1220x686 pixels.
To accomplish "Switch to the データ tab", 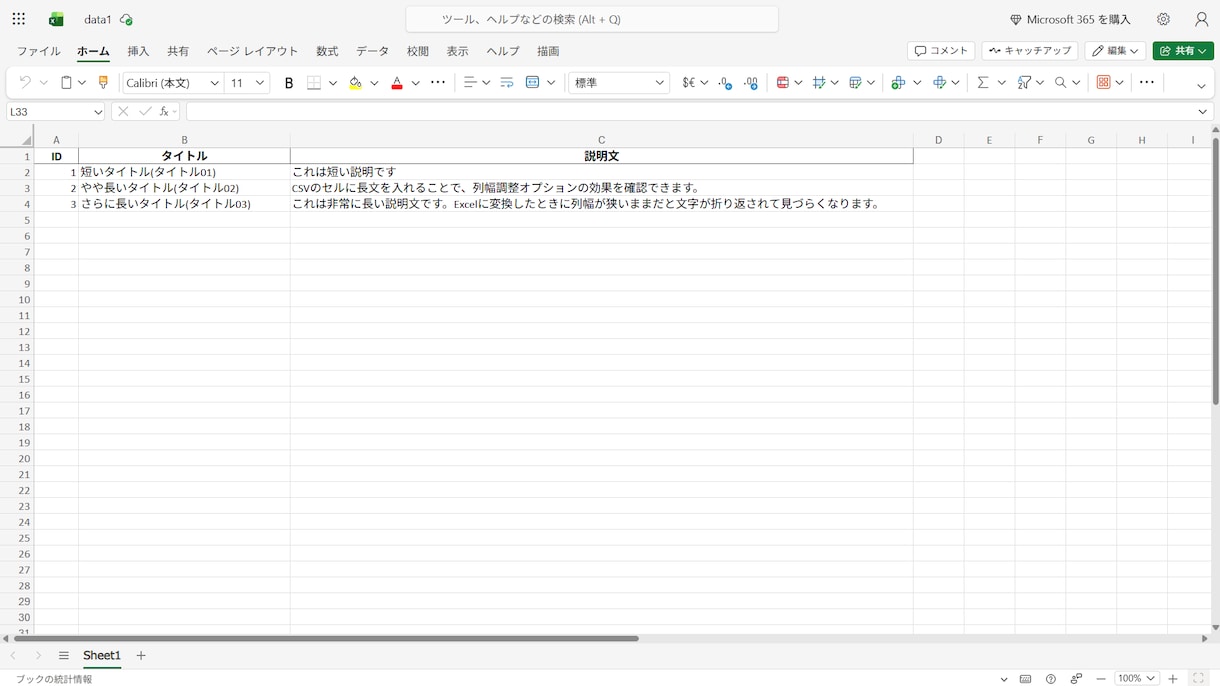I will coord(373,51).
